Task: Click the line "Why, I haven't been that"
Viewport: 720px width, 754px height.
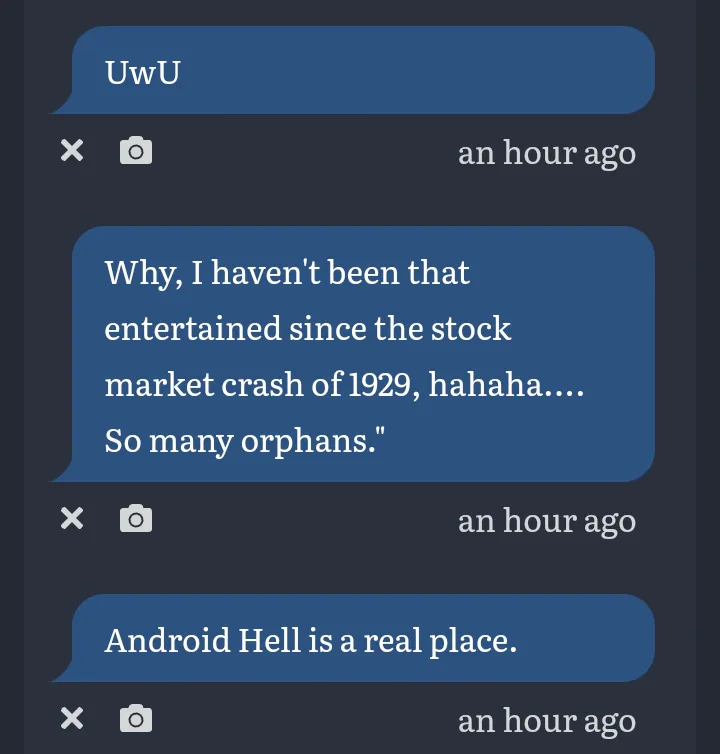Action: pos(287,273)
